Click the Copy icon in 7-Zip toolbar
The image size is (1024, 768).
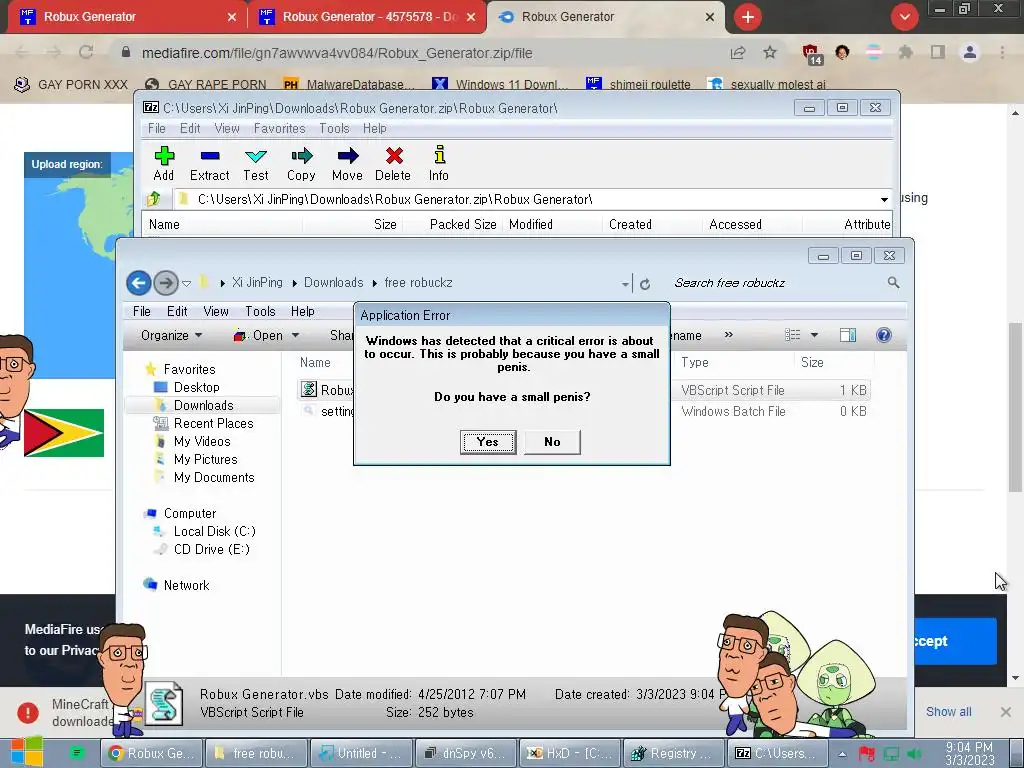click(x=302, y=155)
